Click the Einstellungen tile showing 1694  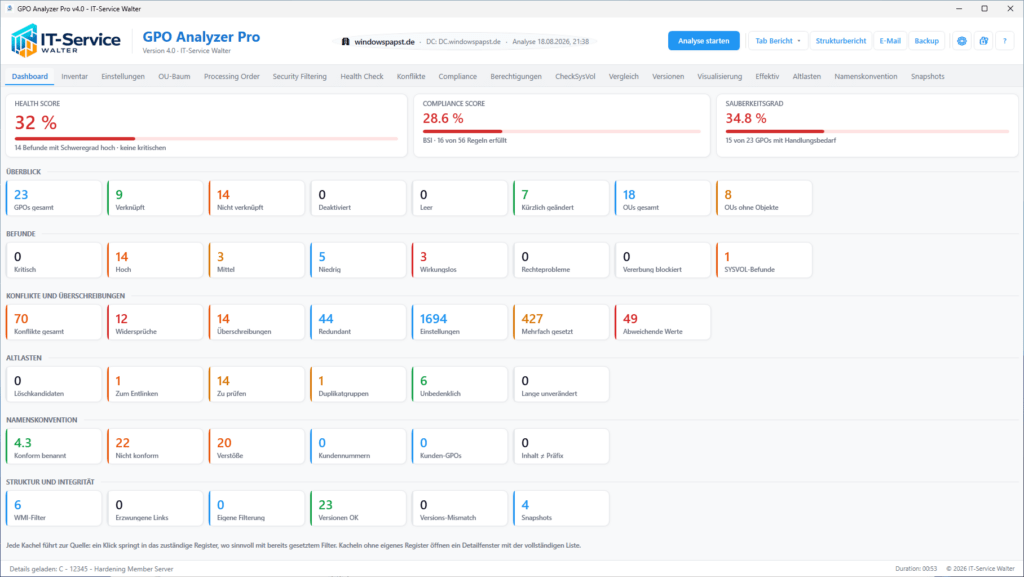(460, 322)
